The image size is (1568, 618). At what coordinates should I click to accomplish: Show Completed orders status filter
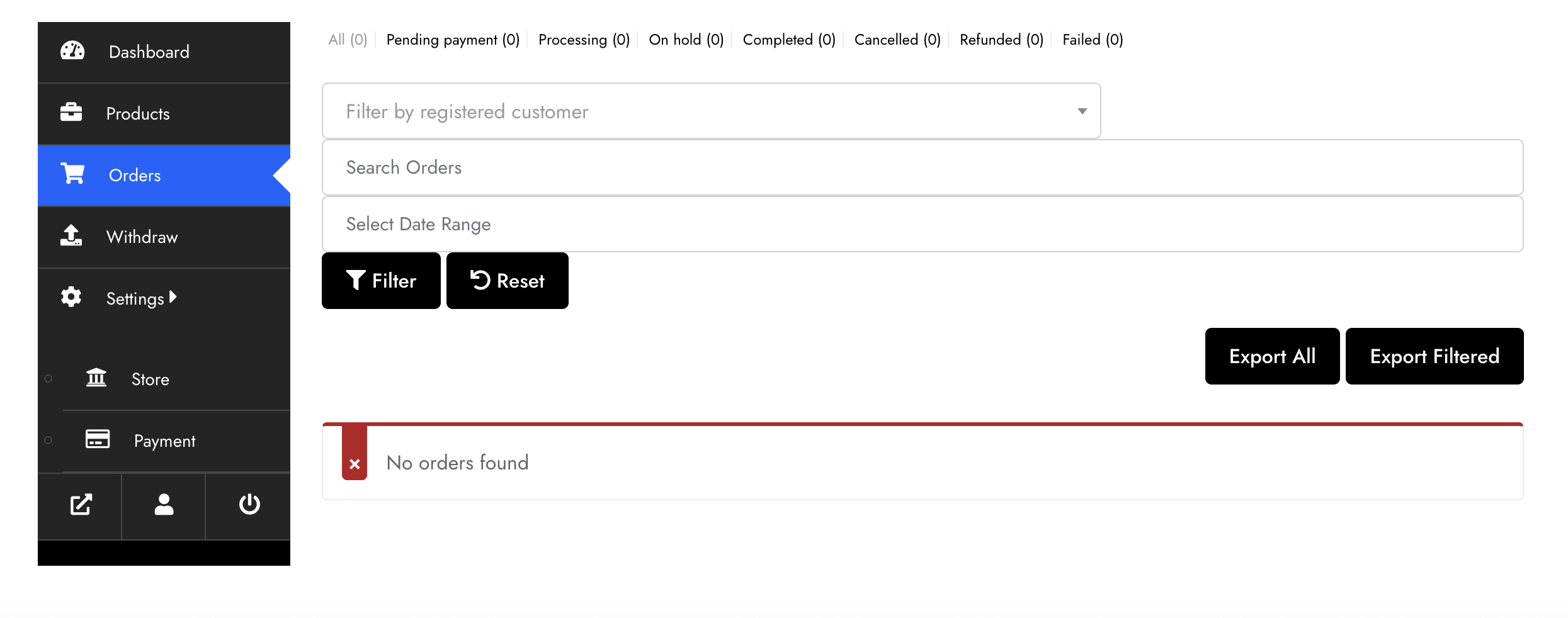pyautogui.click(x=789, y=40)
